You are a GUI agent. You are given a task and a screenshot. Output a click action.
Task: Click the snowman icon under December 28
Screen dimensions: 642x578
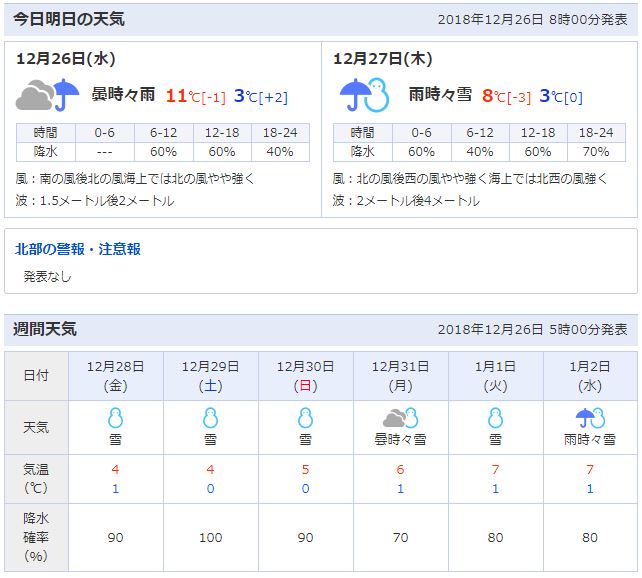pyautogui.click(x=115, y=418)
